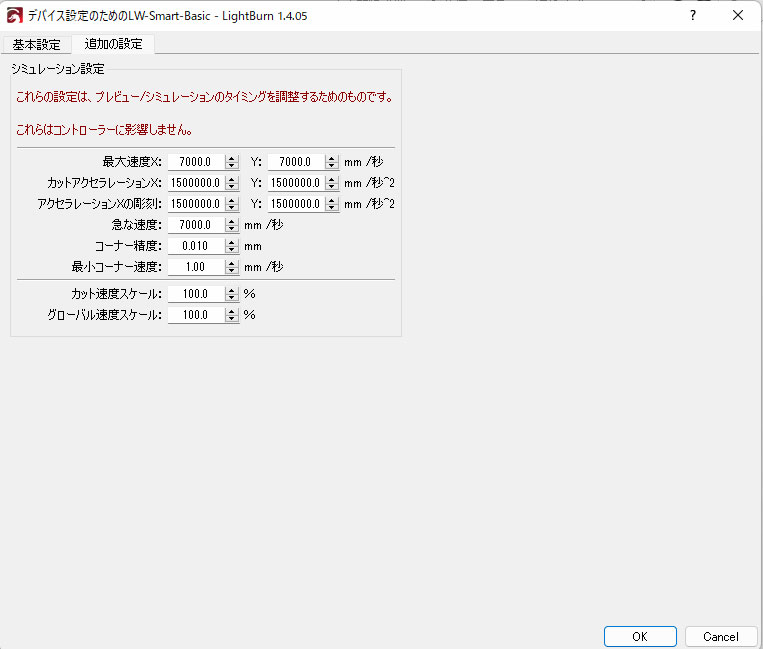This screenshot has height=649, width=763.
Task: Decrease コーナー精度 with down arrow
Action: point(232,250)
